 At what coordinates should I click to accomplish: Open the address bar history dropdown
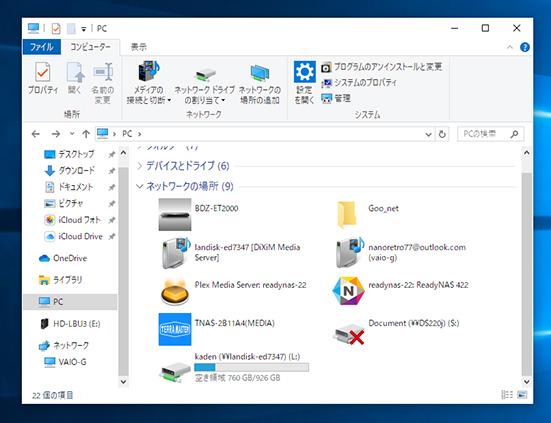pos(428,134)
